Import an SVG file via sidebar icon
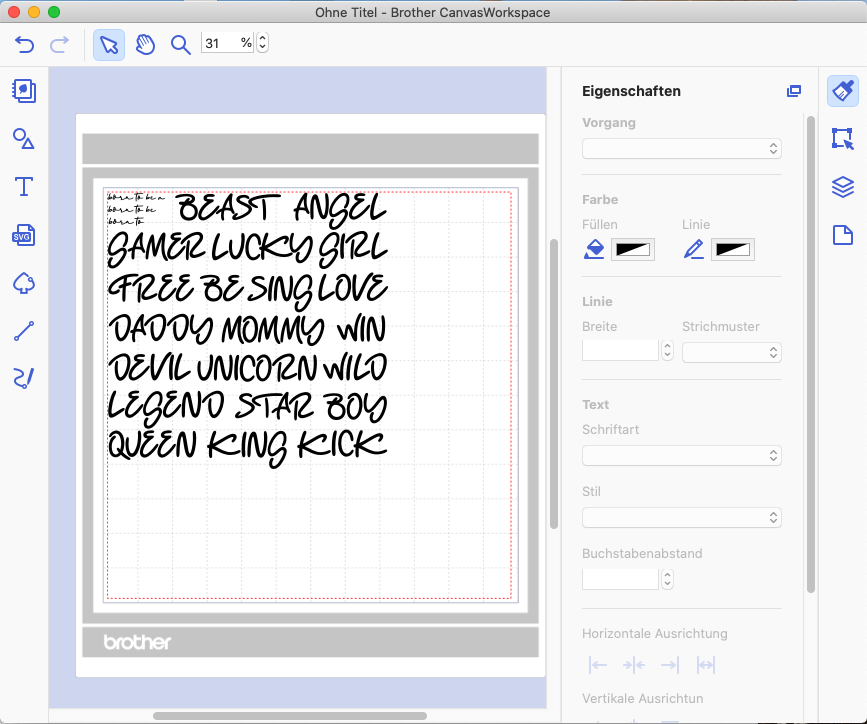 [24, 235]
